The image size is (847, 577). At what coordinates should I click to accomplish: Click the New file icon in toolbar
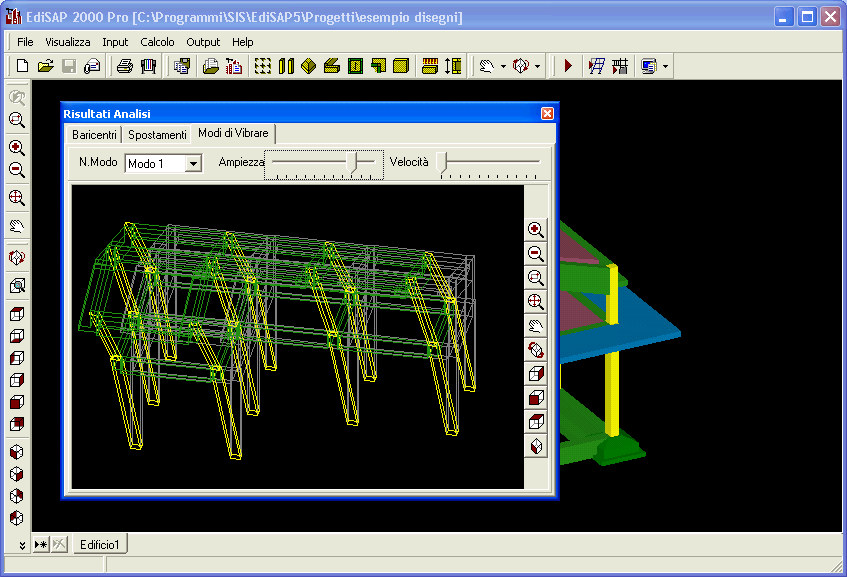click(x=22, y=66)
